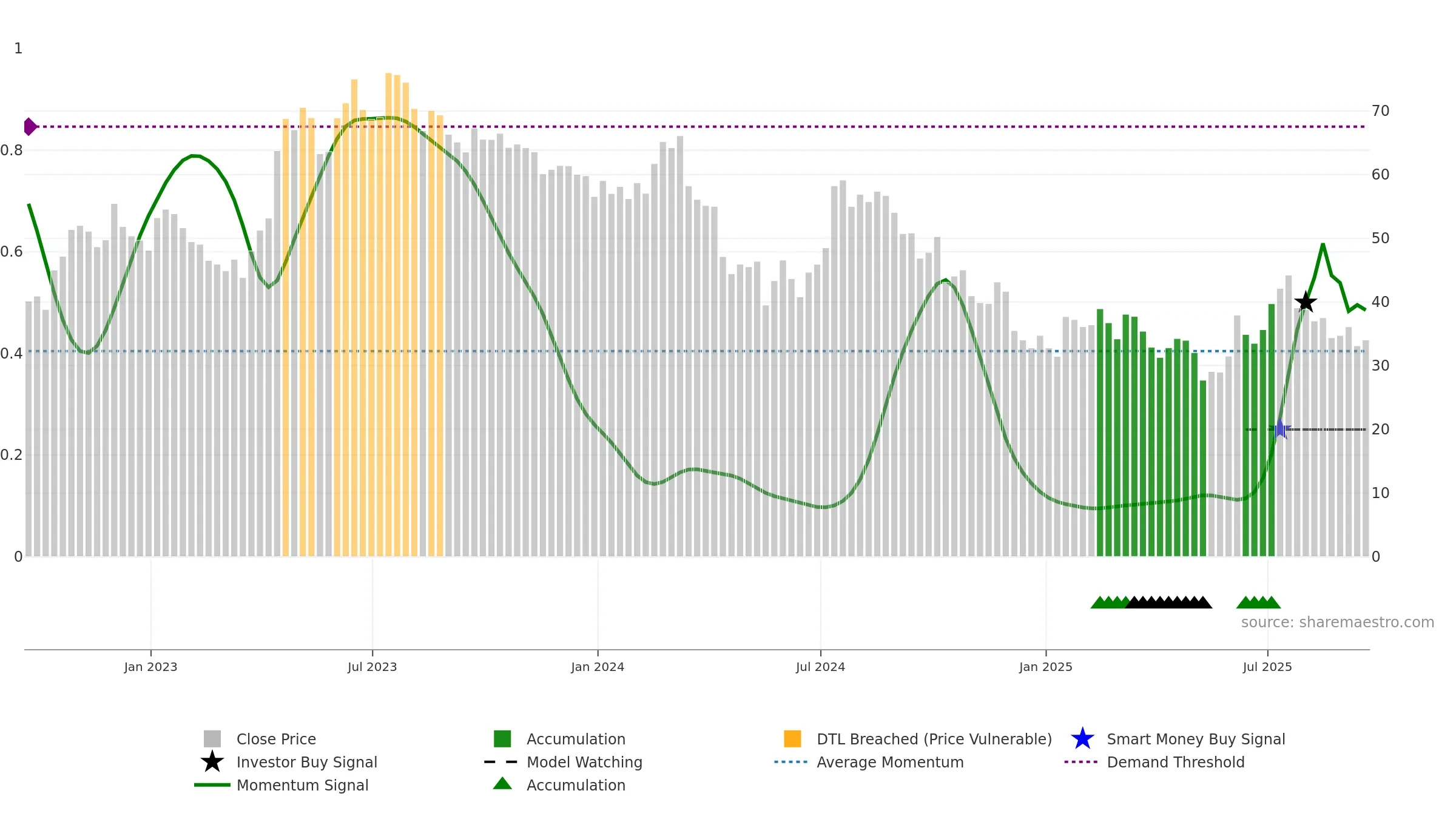Image resolution: width=1456 pixels, height=819 pixels.
Task: Toggle Momentum Signal legend entry
Action: (281, 785)
